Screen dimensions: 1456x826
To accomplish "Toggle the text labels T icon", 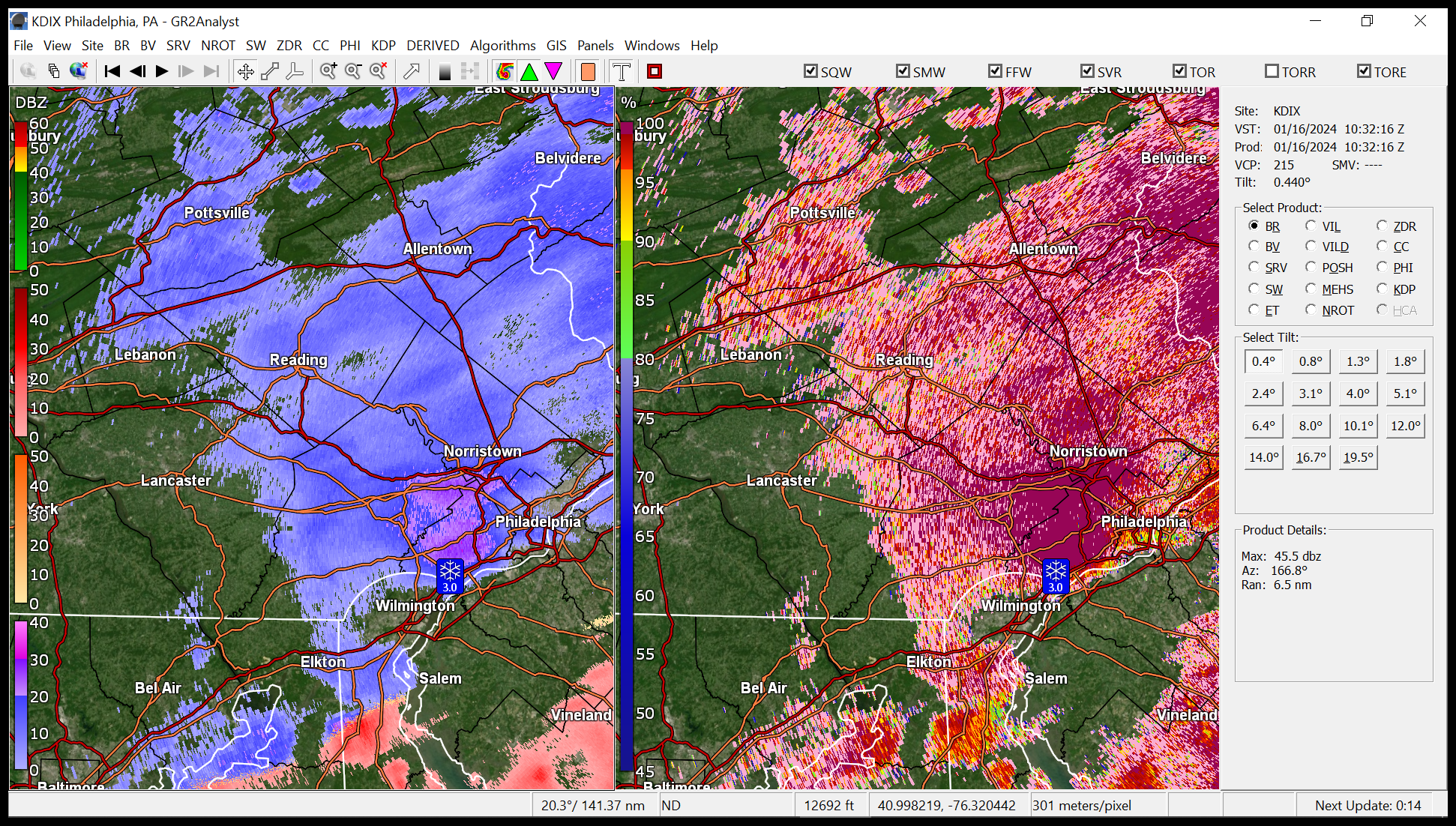I will tap(621, 71).
